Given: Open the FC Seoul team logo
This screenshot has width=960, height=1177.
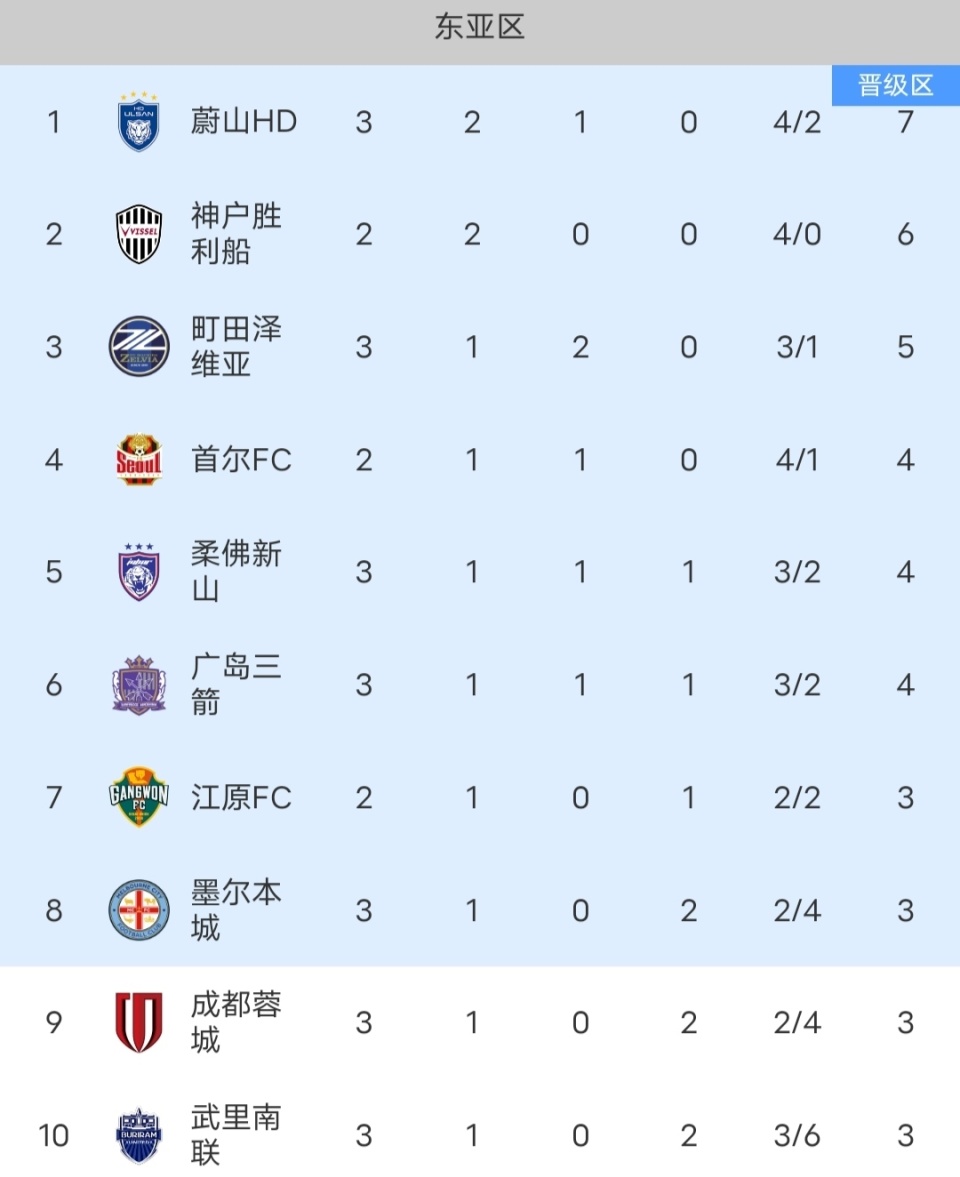Looking at the screenshot, I should tap(138, 460).
